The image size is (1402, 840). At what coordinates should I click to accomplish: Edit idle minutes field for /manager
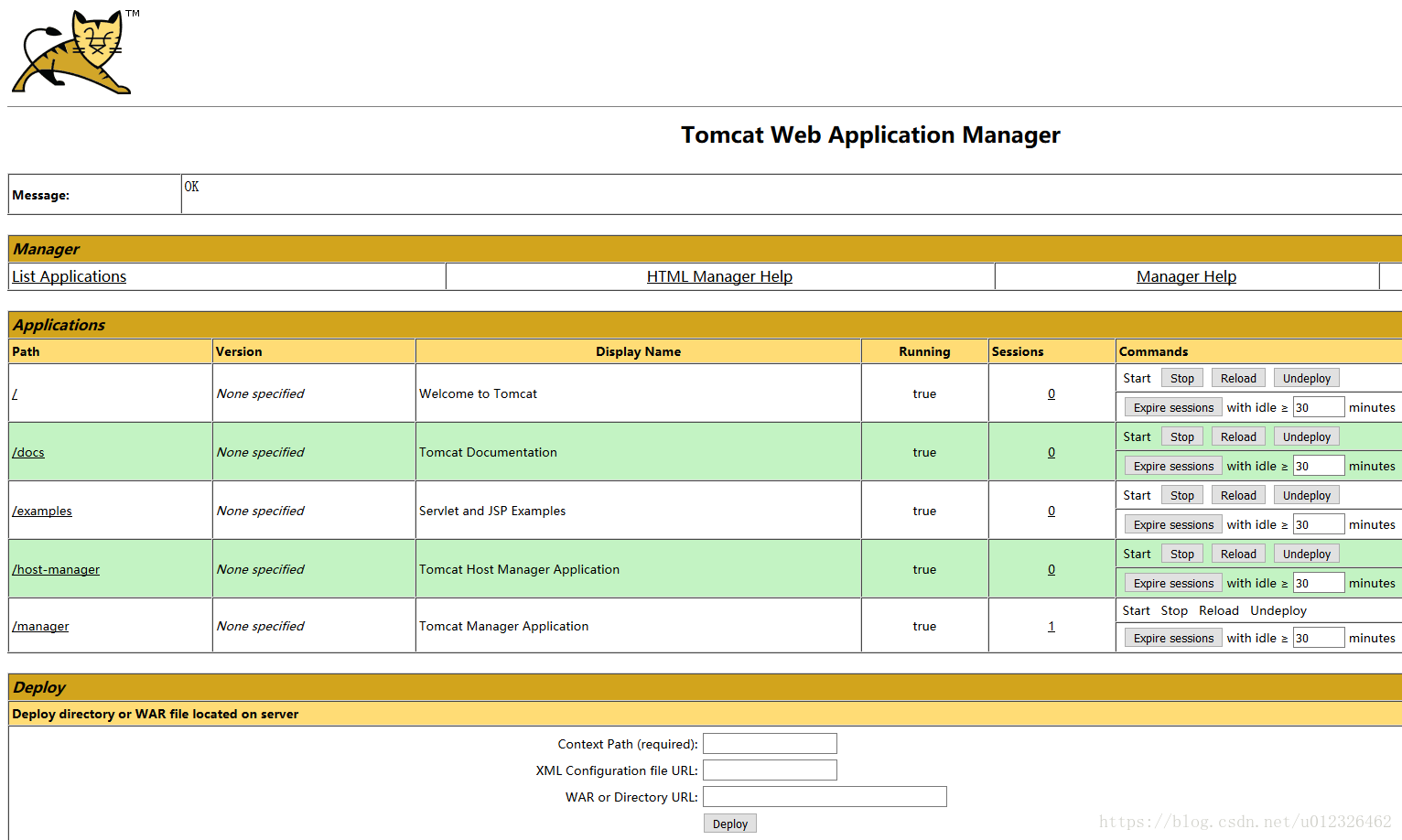[x=1318, y=638]
